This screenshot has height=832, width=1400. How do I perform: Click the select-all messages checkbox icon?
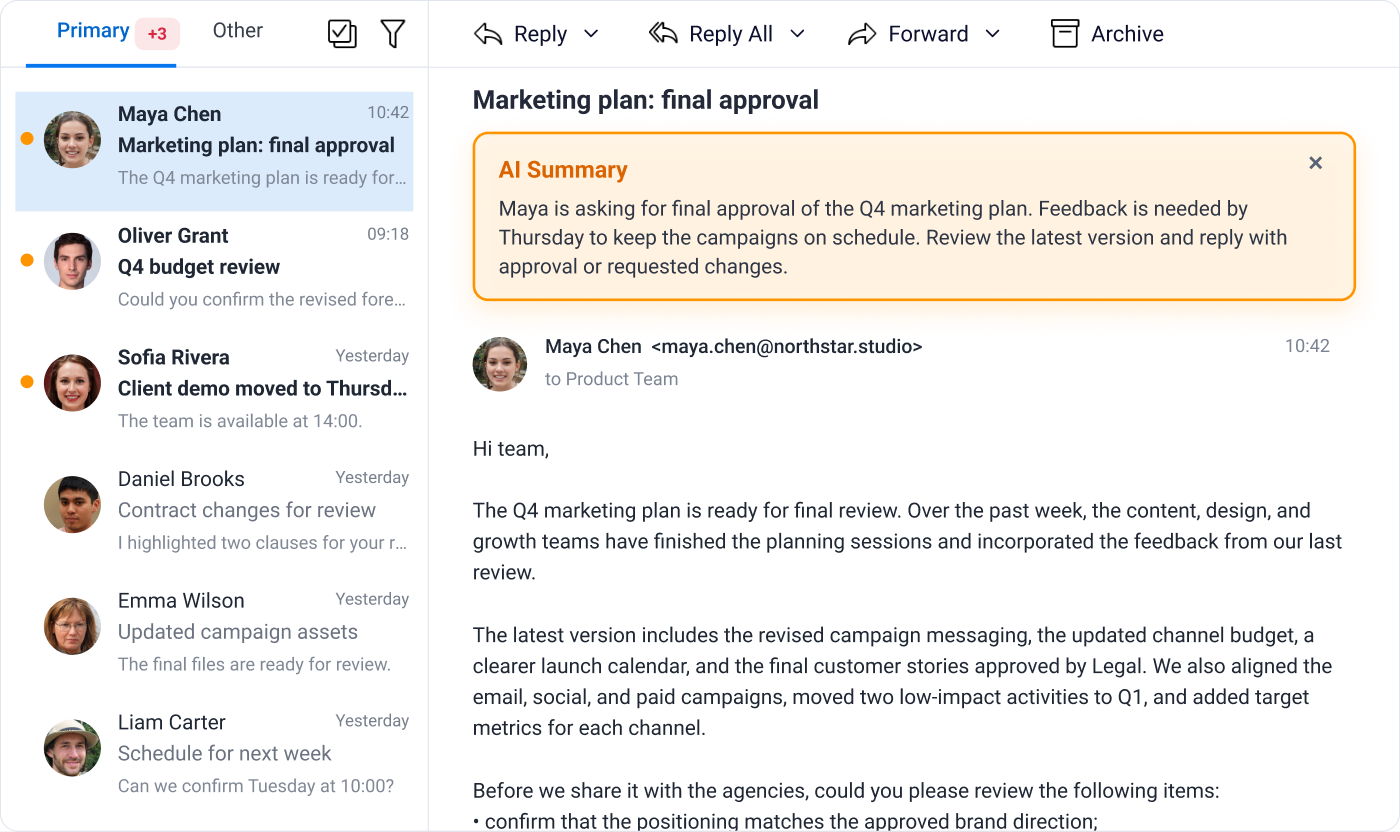pyautogui.click(x=342, y=34)
